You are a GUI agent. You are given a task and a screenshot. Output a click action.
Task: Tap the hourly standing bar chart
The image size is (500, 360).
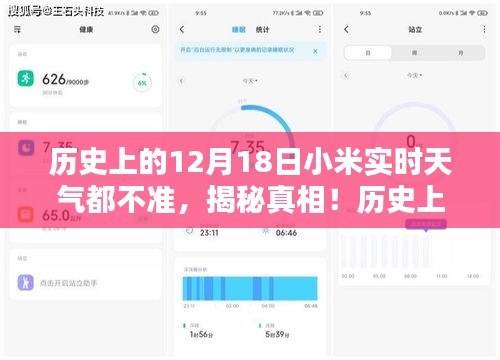(412, 252)
